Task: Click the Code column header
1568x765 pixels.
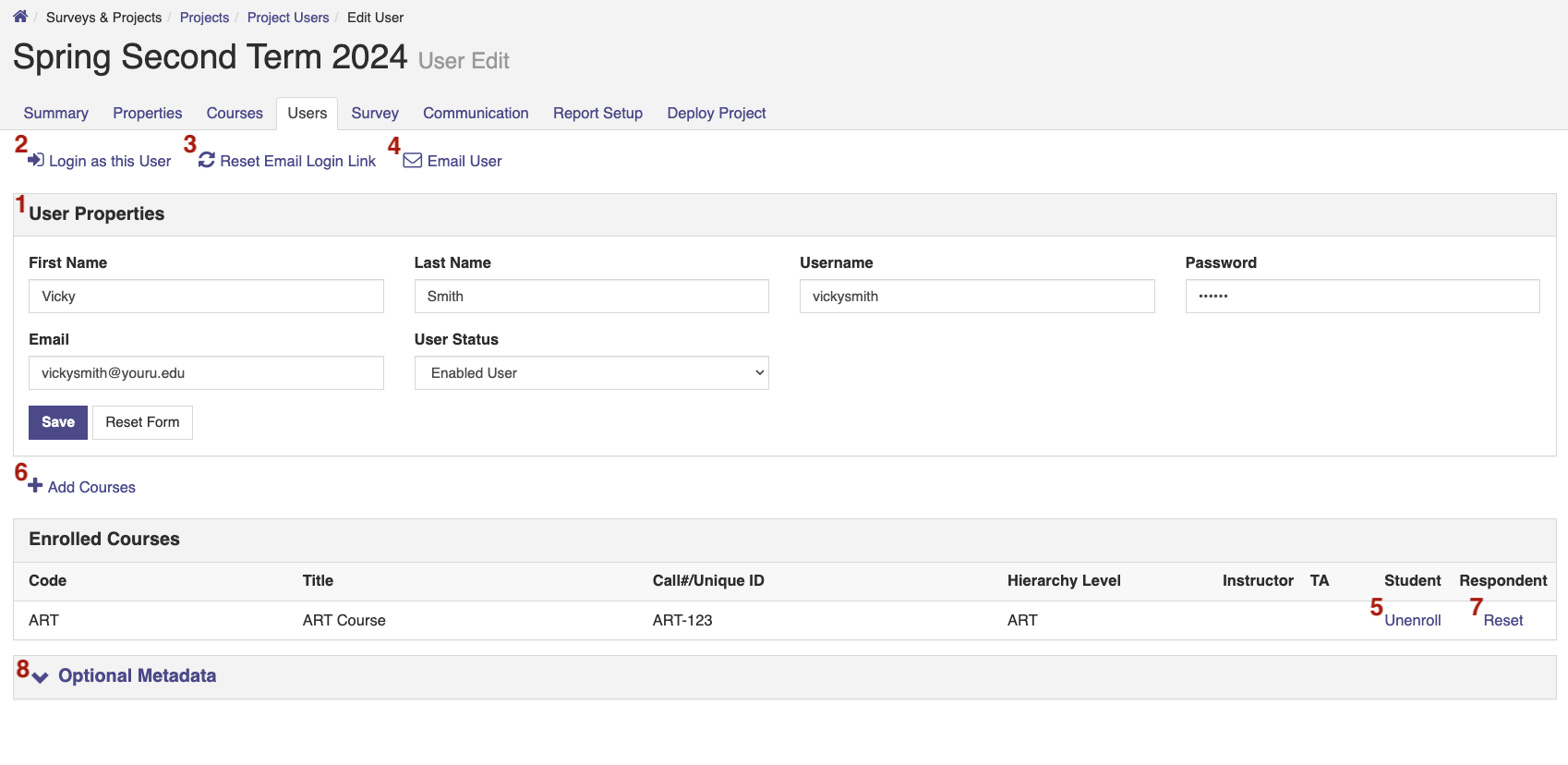Action: 47,580
